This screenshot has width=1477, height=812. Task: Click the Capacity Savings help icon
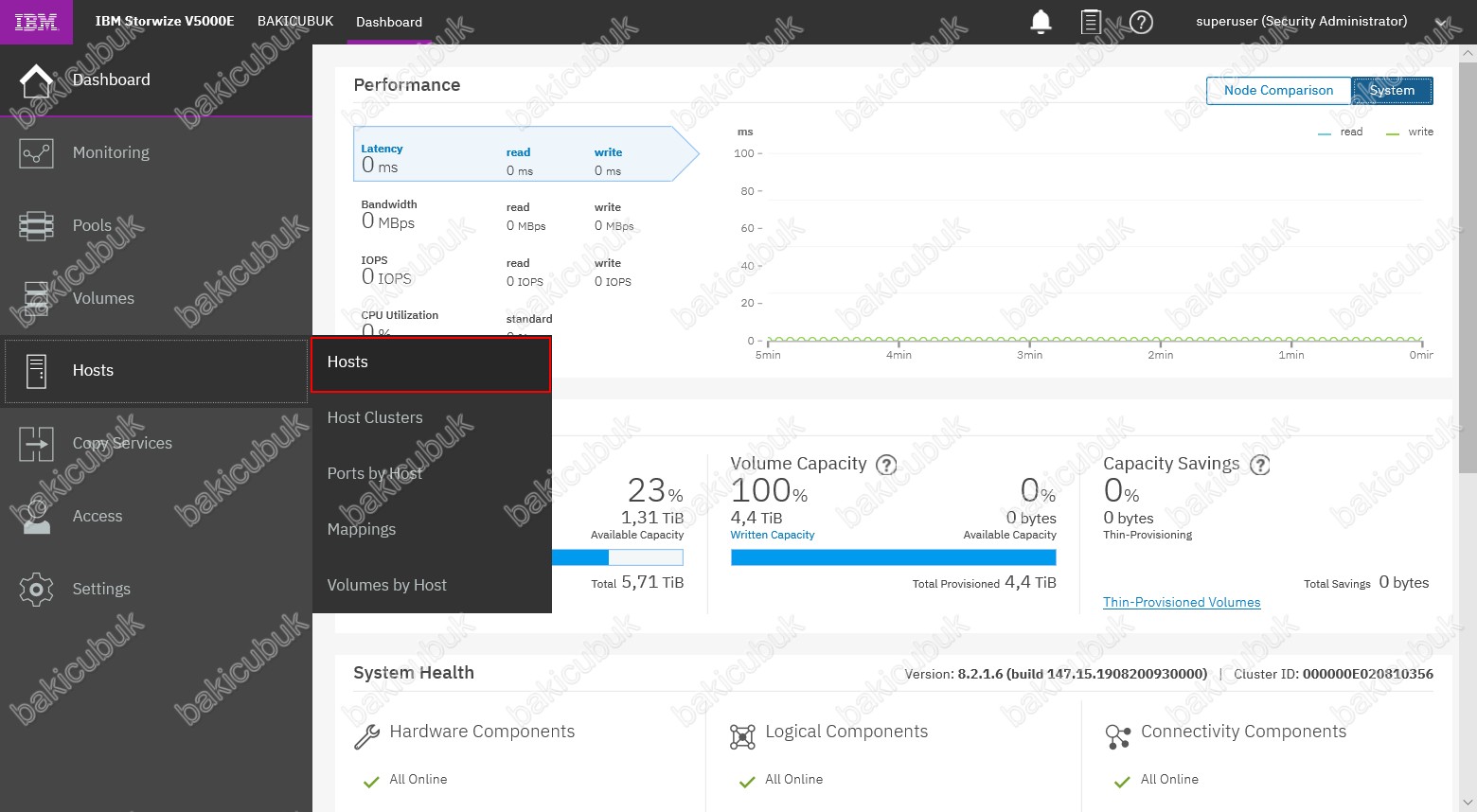pos(1260,465)
